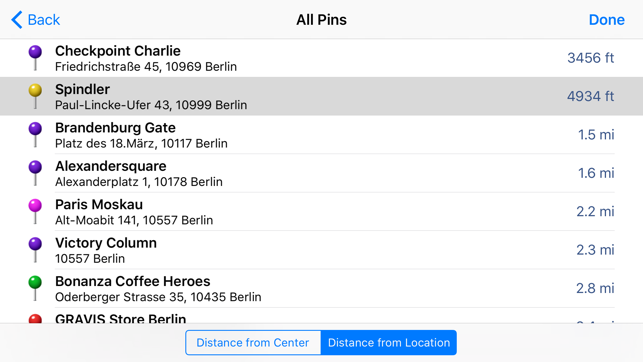The image size is (643, 362).
Task: Select the Distance from Location segment
Action: coord(389,343)
